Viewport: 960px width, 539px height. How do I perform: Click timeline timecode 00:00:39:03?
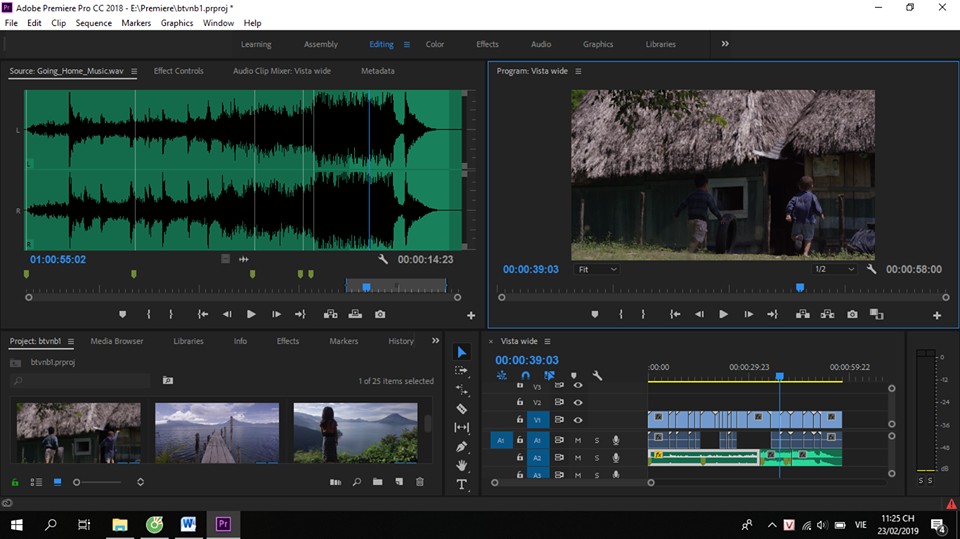coord(527,360)
